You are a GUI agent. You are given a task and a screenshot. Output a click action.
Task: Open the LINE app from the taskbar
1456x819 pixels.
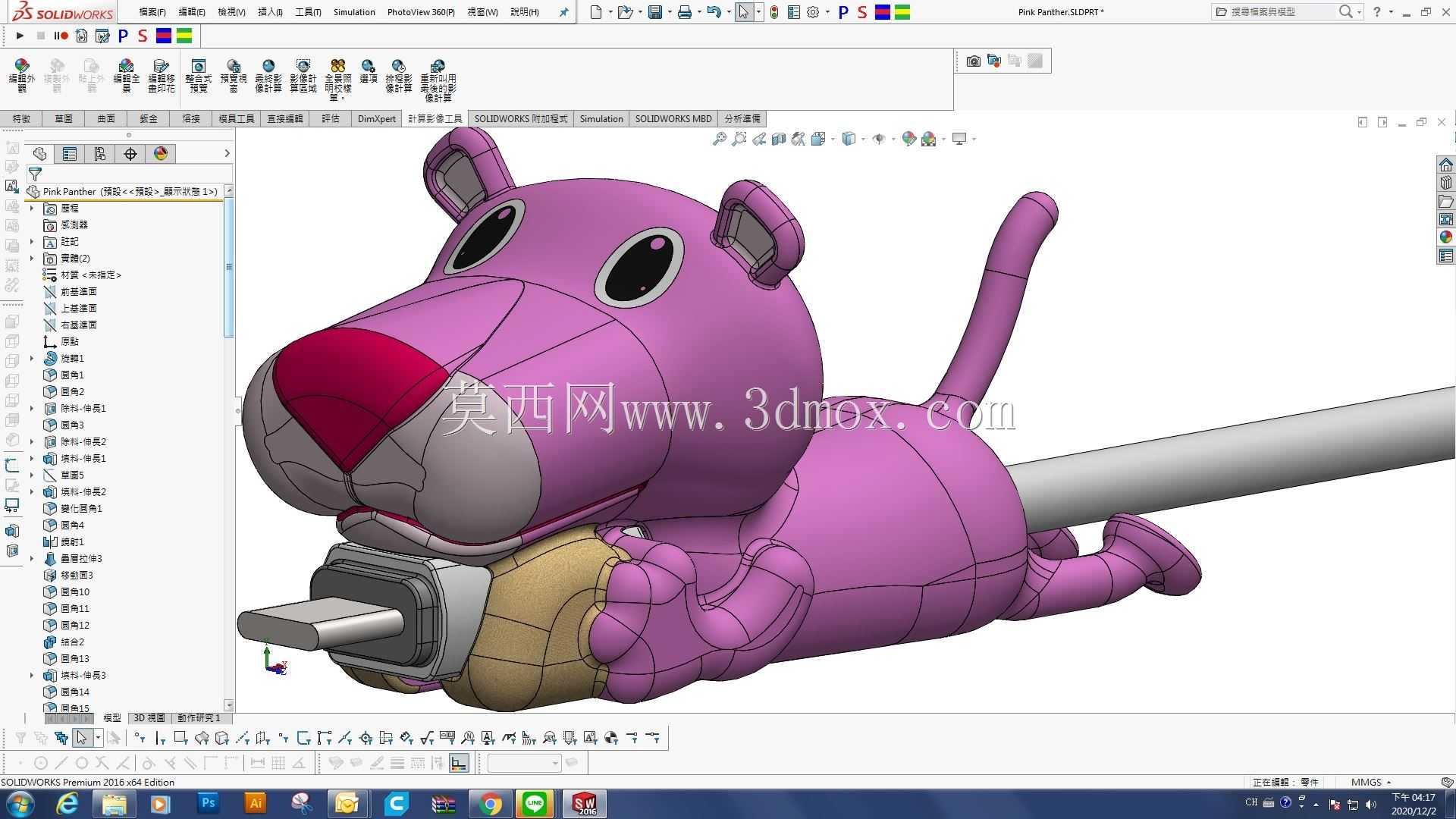[x=535, y=803]
